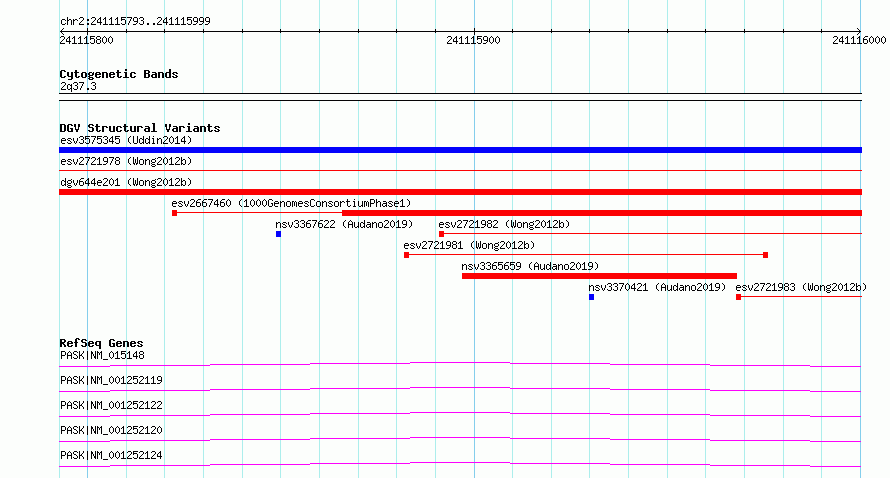Select the blue square marker for nsv3367622
This screenshot has width=890, height=478.
tap(278, 234)
